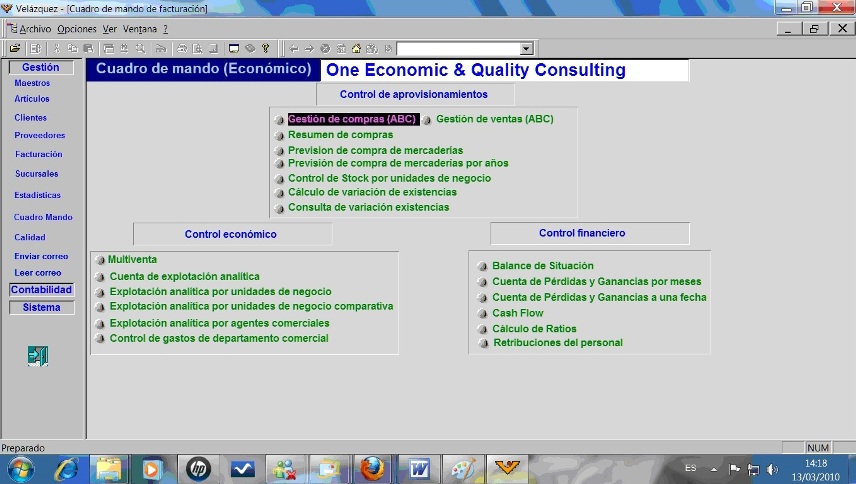Click the volume speaker tray icon
Screen dimensions: 856x484
pos(772,469)
